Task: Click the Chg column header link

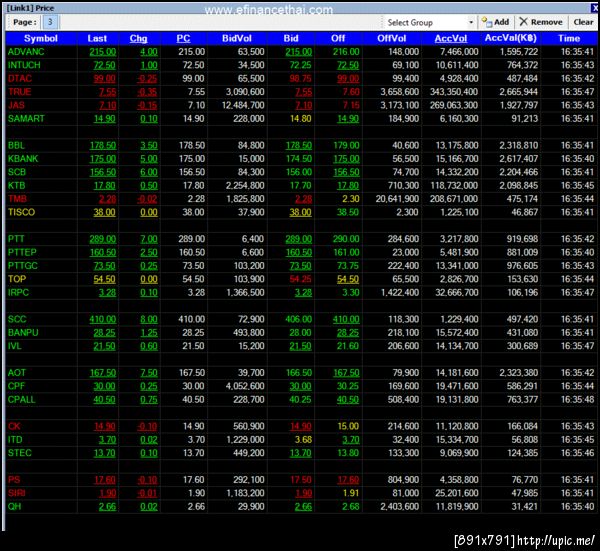Action: coord(138,38)
